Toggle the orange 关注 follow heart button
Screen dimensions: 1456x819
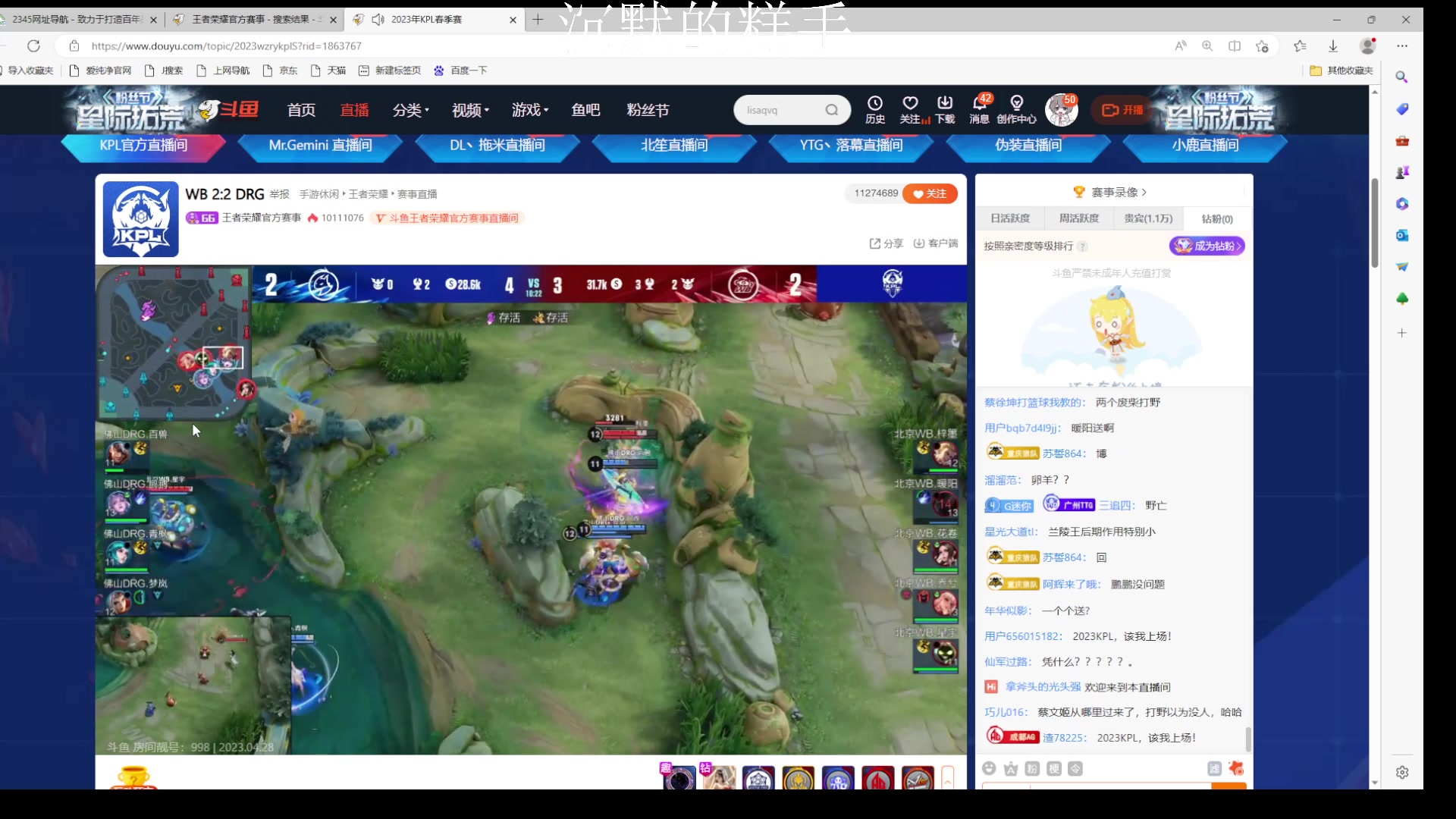click(930, 193)
